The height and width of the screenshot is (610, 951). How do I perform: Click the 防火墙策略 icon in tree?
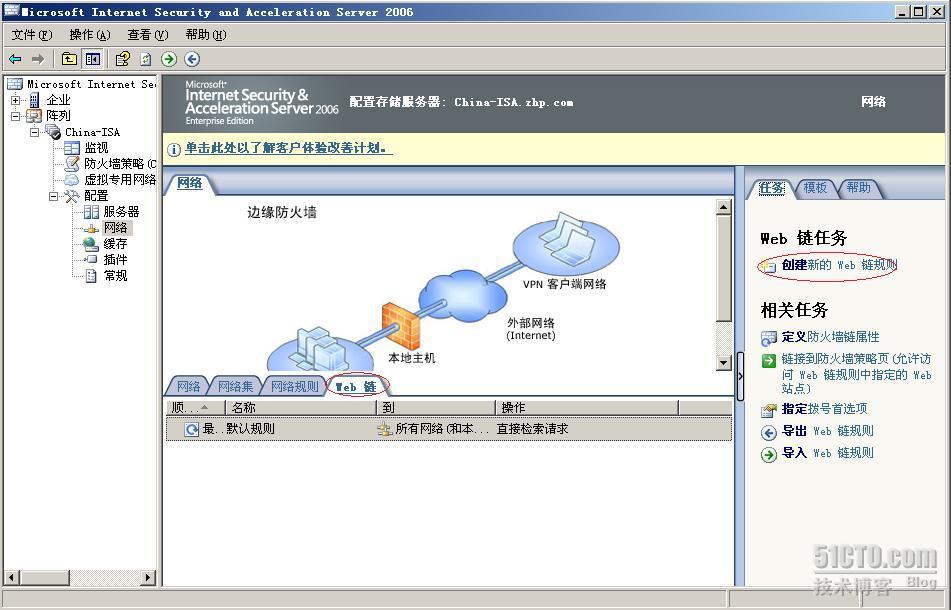tap(72, 164)
